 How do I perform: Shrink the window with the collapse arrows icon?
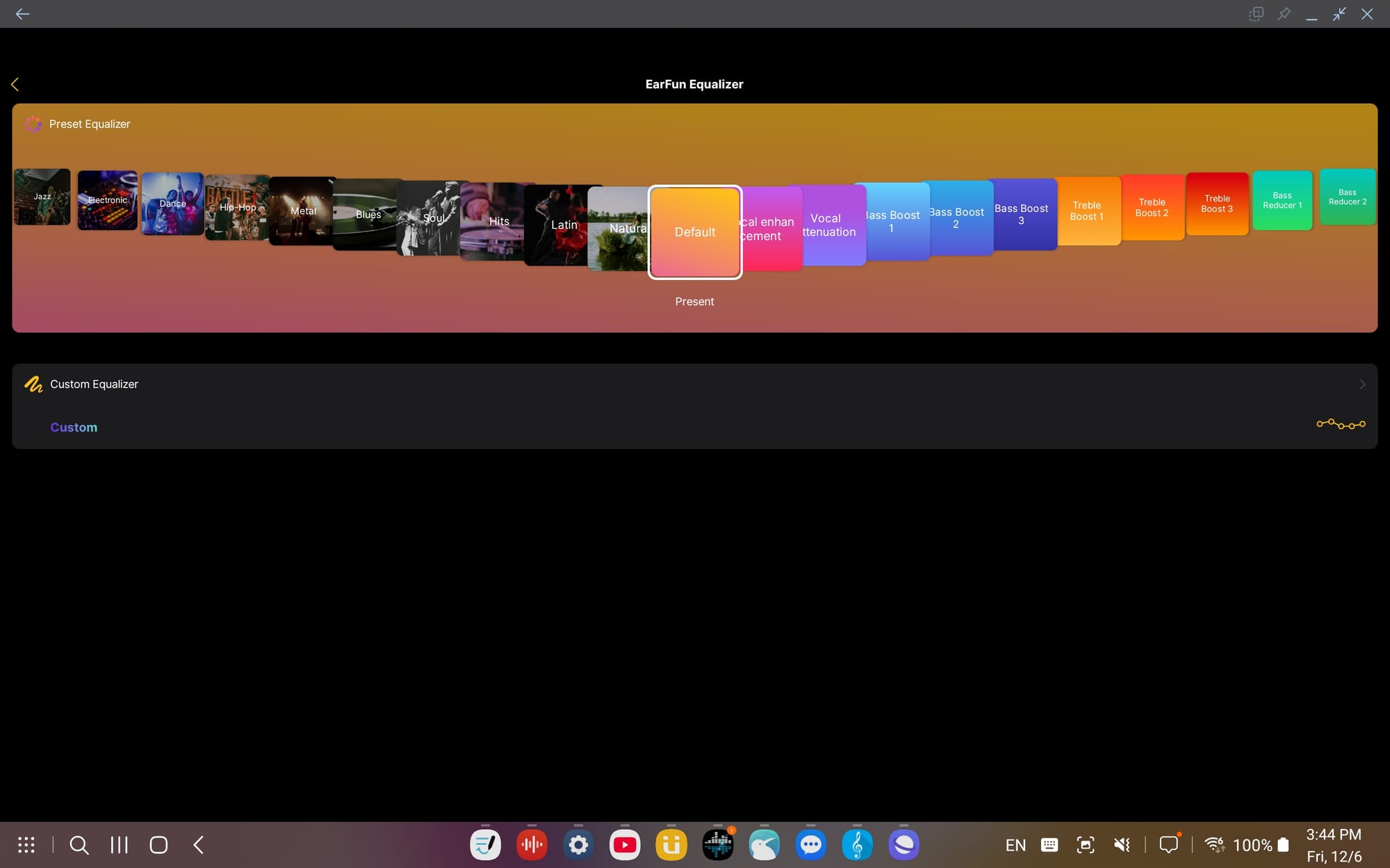point(1339,14)
